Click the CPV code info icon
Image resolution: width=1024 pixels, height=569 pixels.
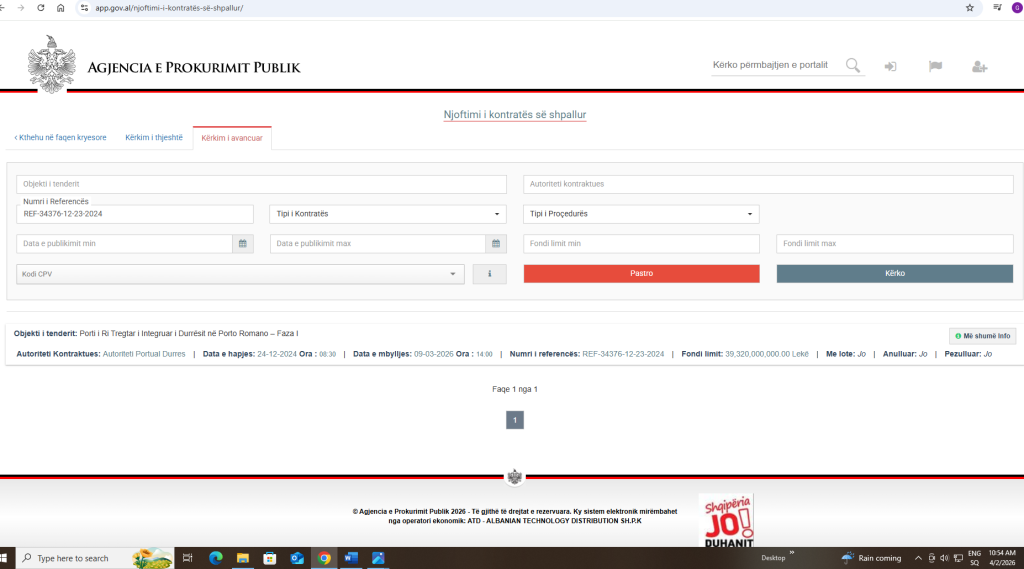pos(489,274)
